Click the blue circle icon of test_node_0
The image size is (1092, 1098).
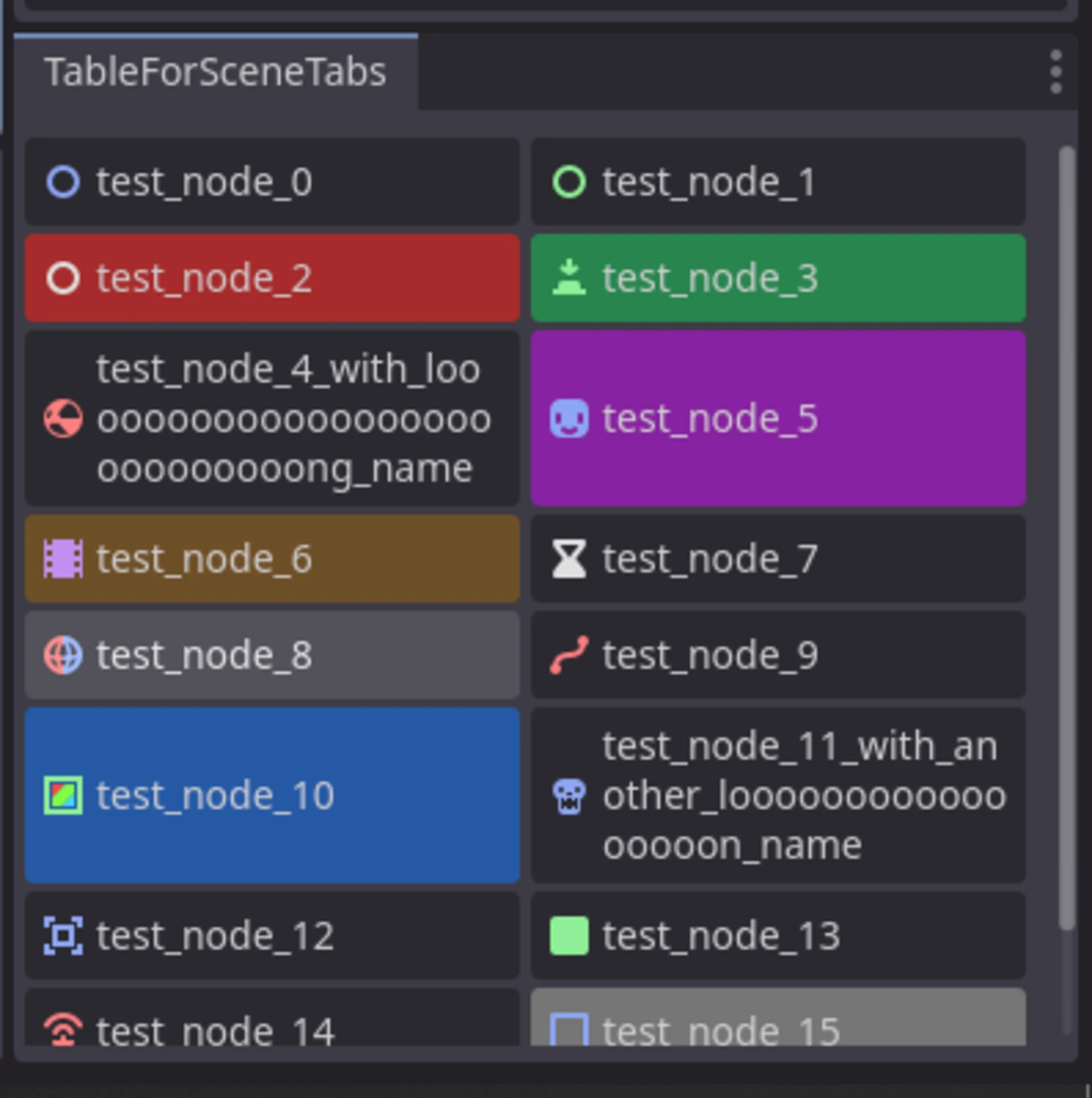click(63, 182)
